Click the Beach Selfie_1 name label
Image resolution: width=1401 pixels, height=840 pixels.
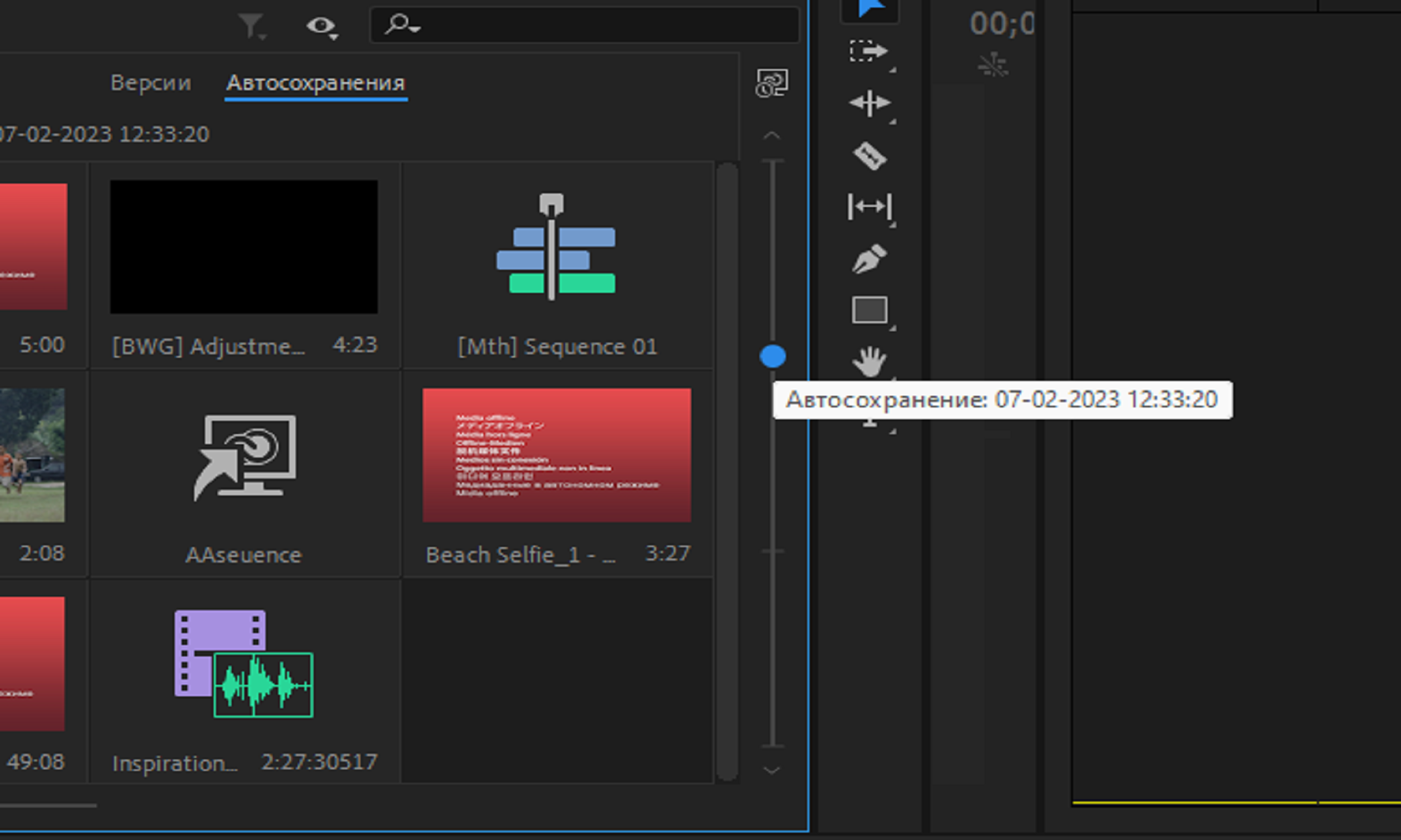click(521, 555)
